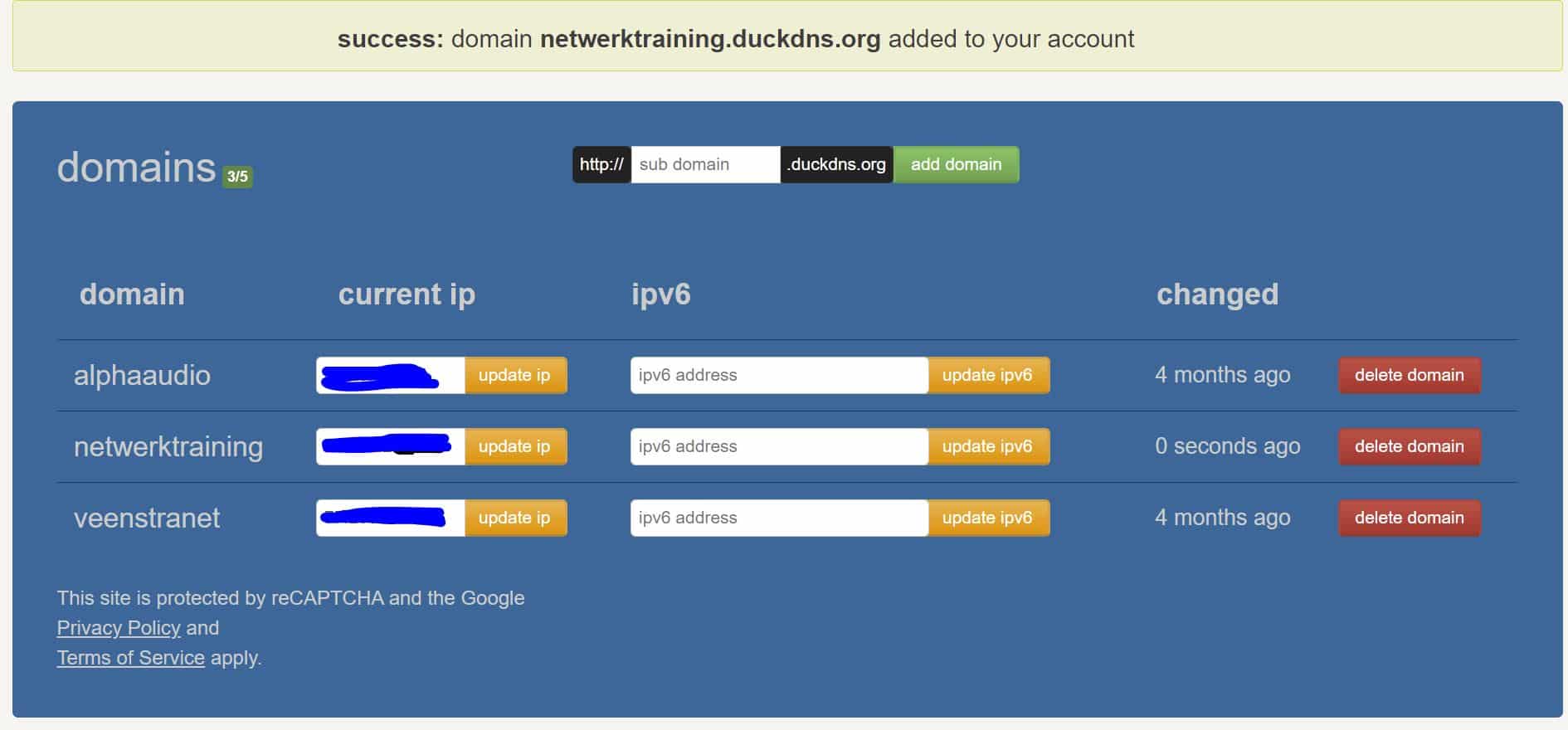The image size is (1568, 730).
Task: Click the green add domain button
Action: pyautogui.click(x=956, y=164)
